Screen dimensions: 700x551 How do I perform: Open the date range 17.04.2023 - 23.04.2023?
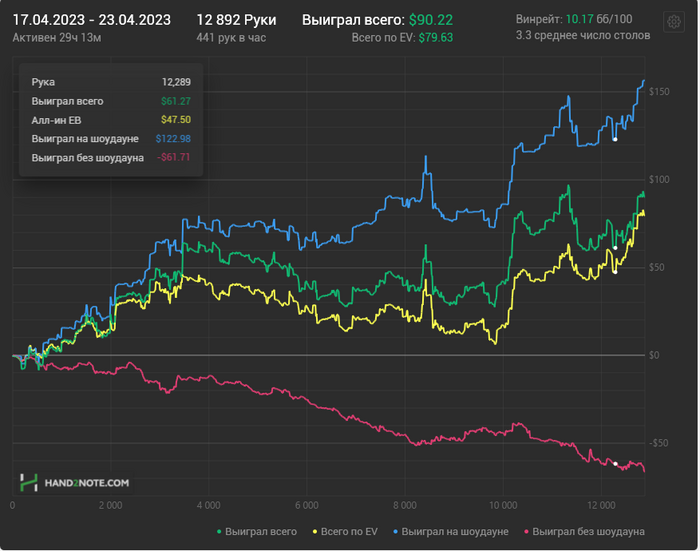tap(91, 20)
